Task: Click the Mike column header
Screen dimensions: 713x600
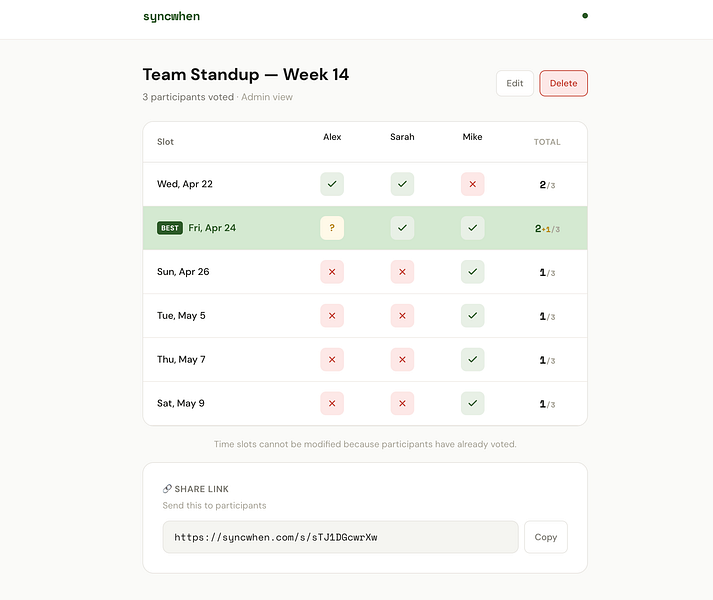Action: click(x=472, y=137)
